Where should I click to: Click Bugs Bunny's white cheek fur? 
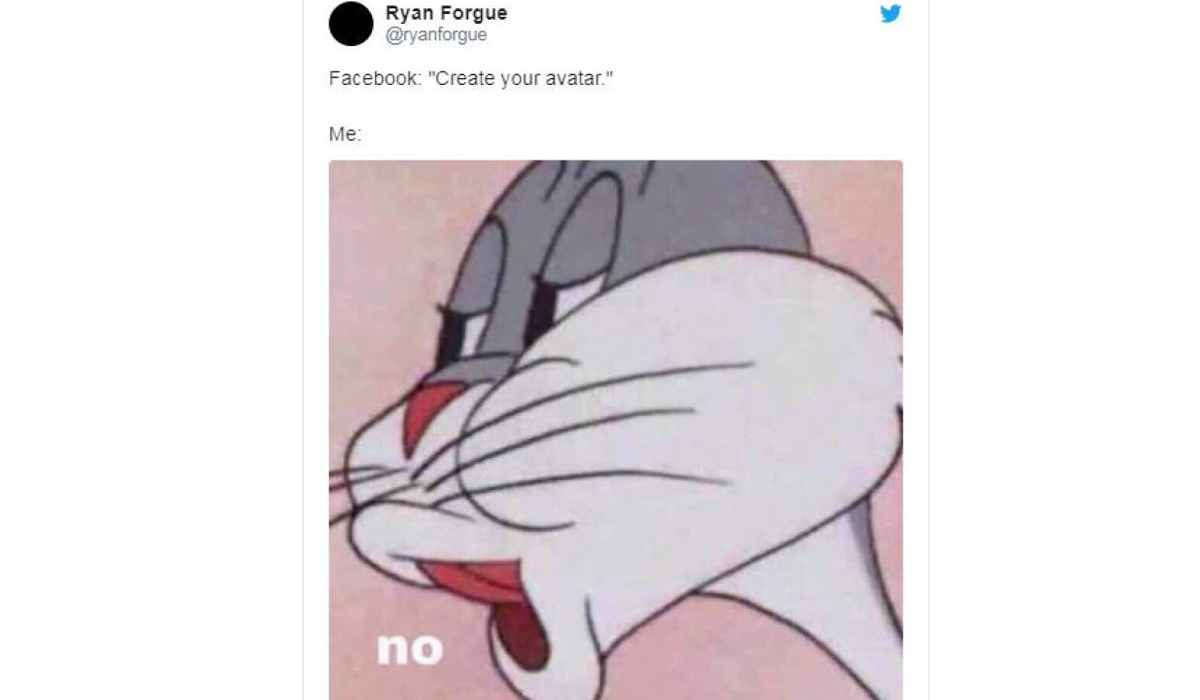700,400
